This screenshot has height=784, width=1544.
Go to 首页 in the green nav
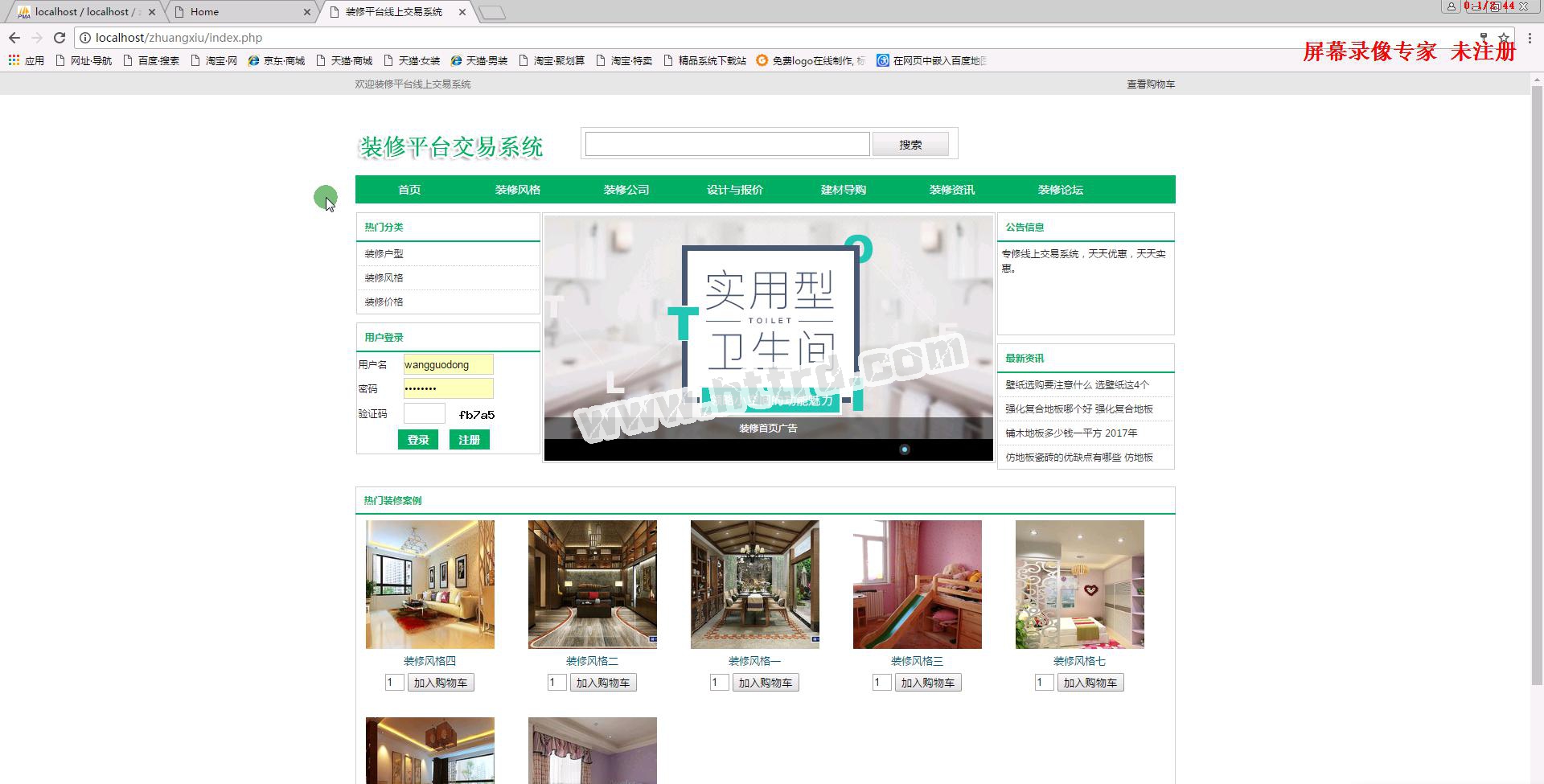point(409,190)
